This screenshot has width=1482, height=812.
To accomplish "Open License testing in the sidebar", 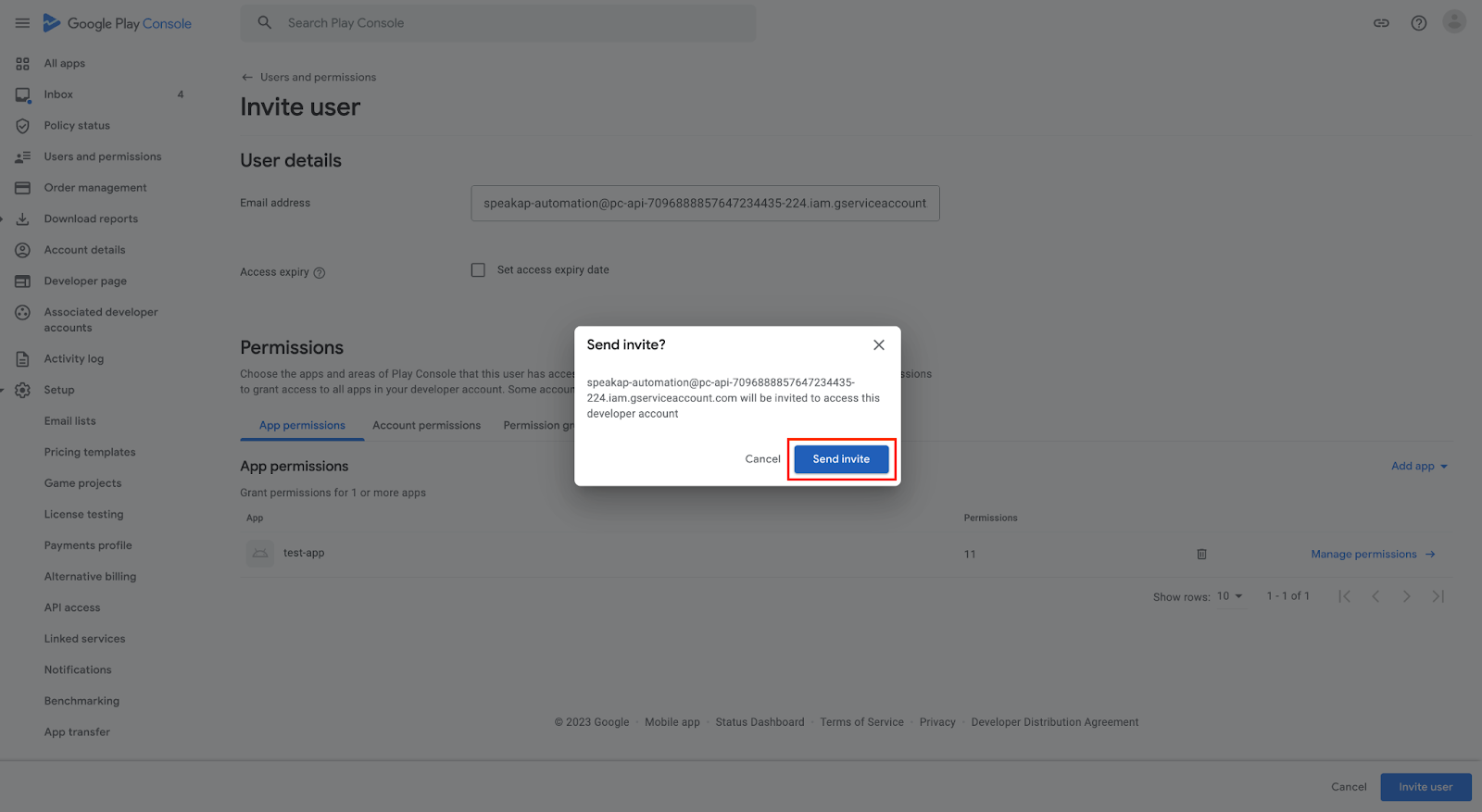I will (x=83, y=515).
